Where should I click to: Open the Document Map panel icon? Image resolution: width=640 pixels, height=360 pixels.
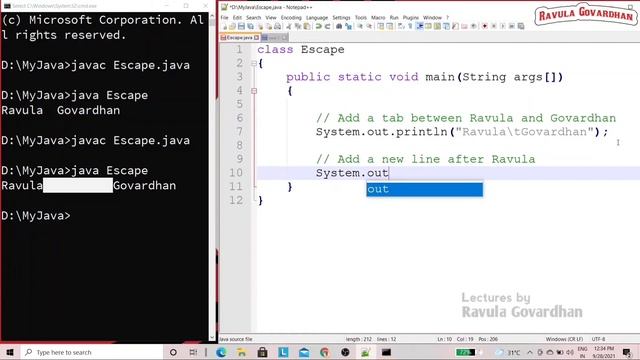[x=437, y=26]
